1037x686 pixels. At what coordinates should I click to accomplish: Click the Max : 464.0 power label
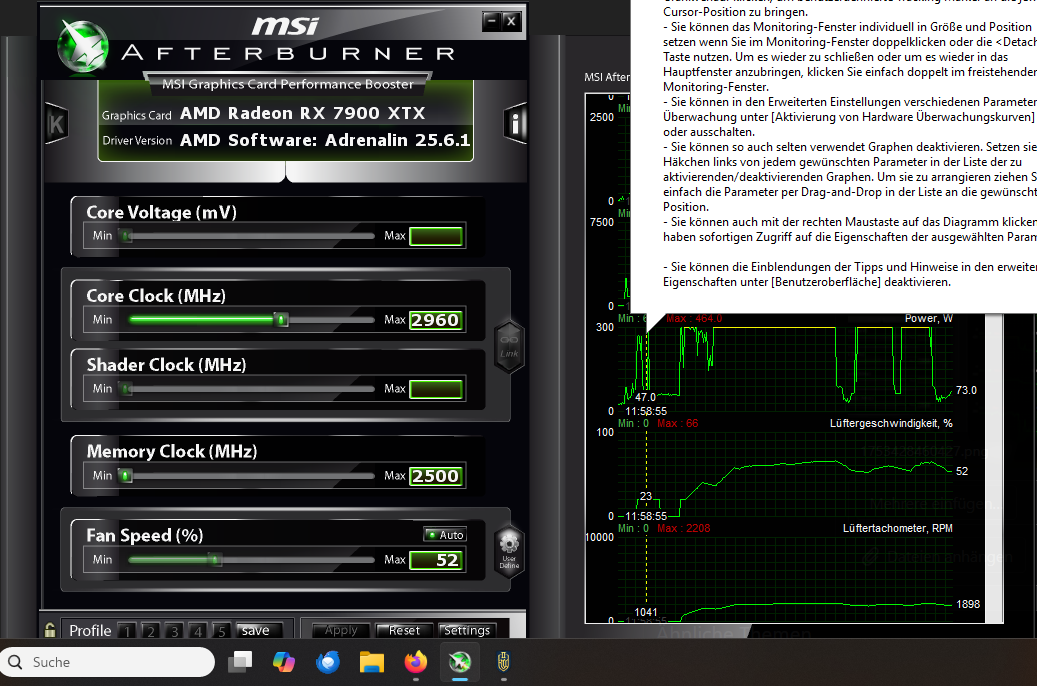[x=694, y=318]
